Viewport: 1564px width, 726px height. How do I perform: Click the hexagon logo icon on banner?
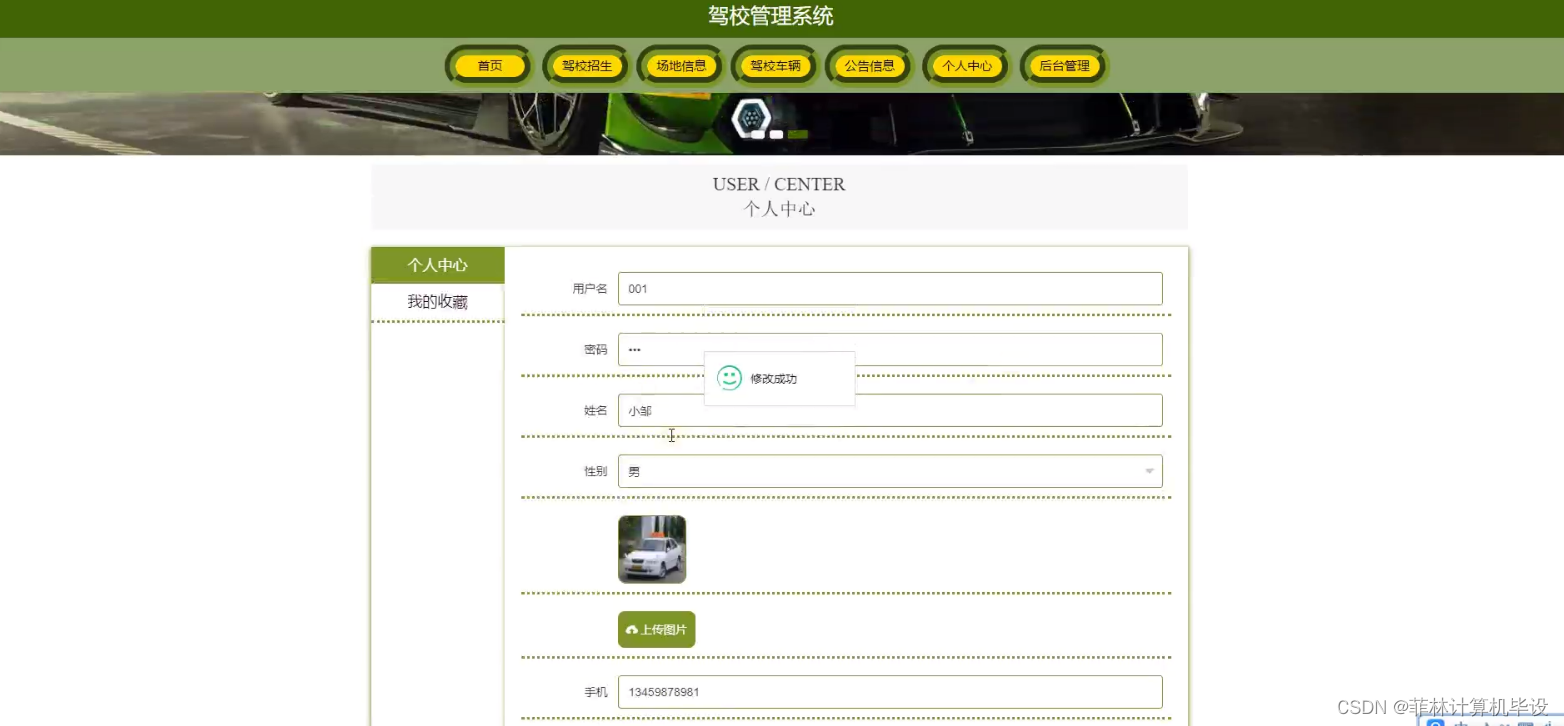pos(749,119)
